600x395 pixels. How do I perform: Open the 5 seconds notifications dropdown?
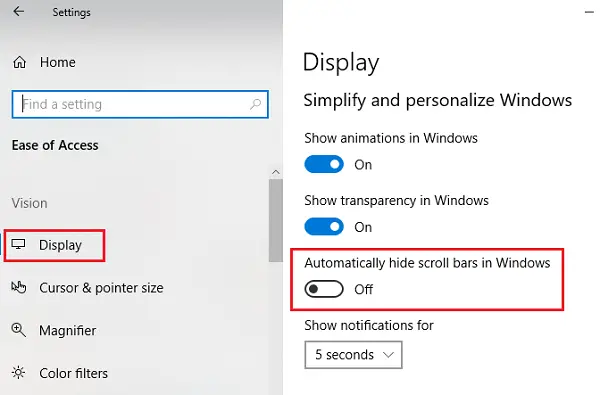pyautogui.click(x=354, y=355)
